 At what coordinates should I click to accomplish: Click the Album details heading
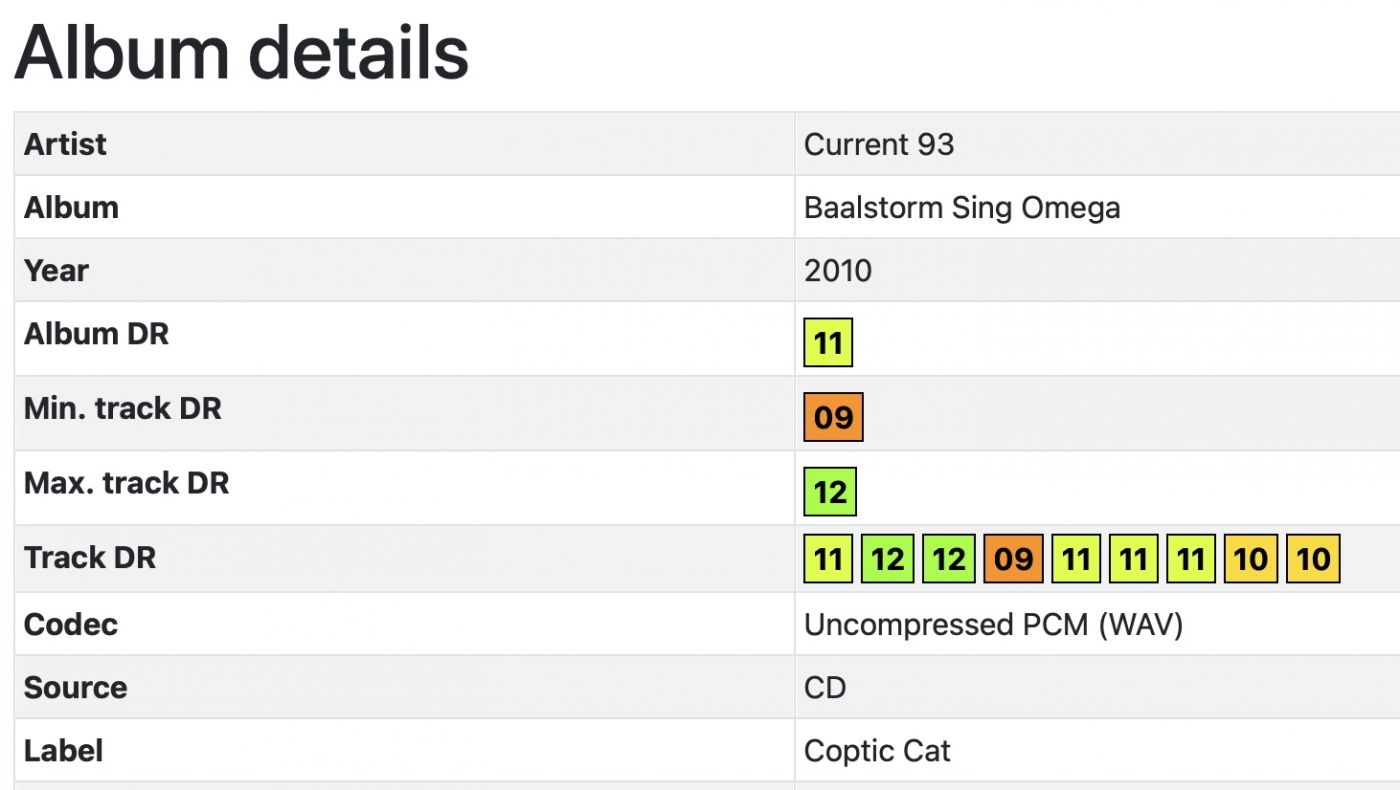click(x=242, y=52)
